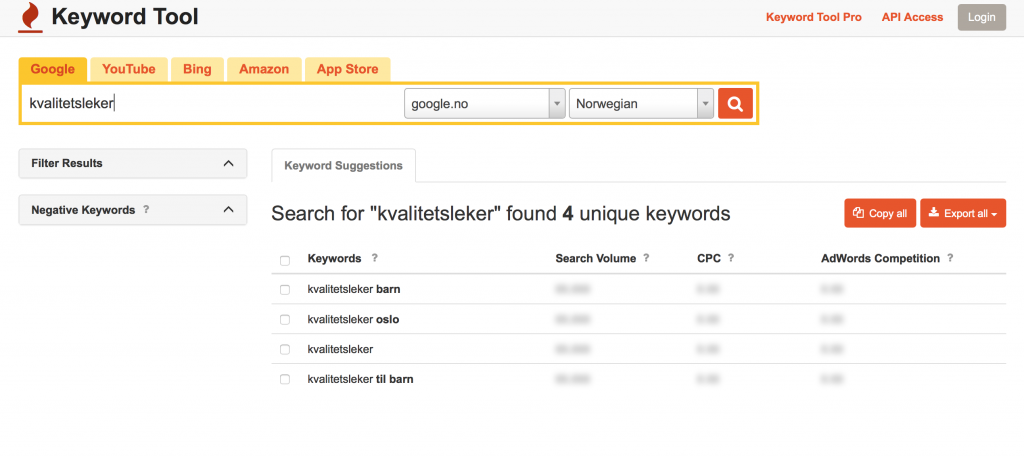Open the Export all dropdown

963,214
